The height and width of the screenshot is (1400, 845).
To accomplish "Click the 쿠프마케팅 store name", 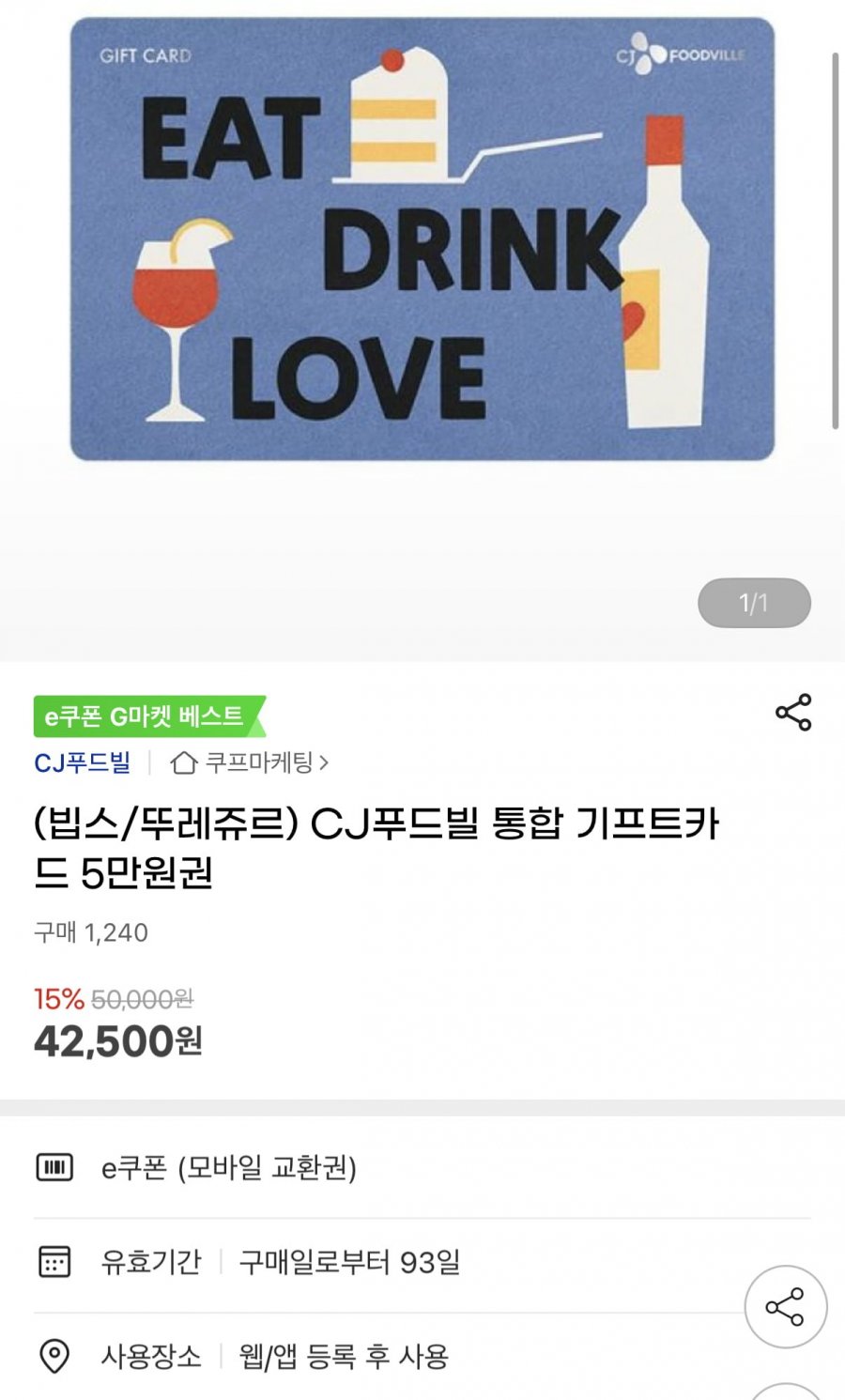I will [259, 762].
